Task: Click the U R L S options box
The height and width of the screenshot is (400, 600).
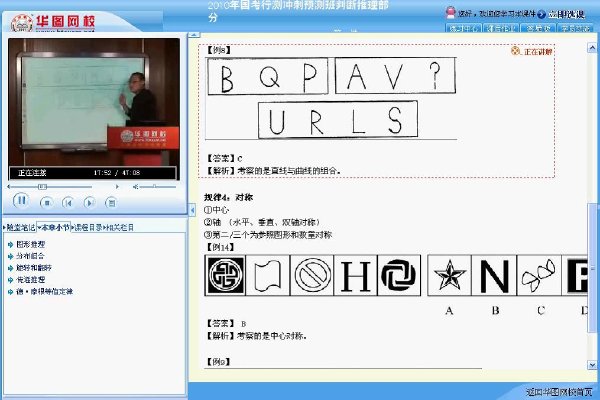Action: (338, 119)
